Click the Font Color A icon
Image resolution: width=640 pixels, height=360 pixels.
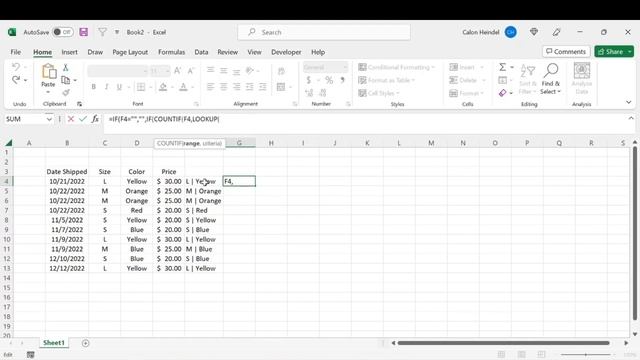(x=183, y=87)
